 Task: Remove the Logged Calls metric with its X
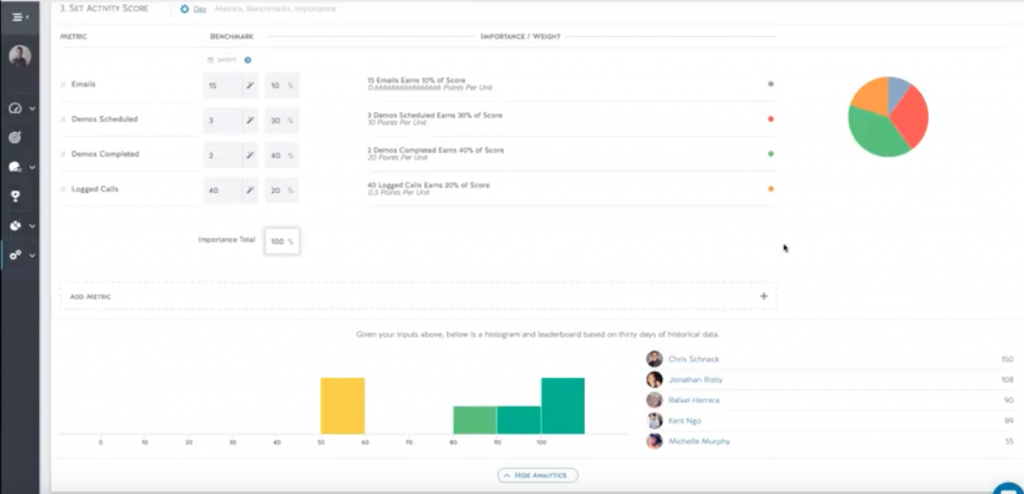coord(63,189)
